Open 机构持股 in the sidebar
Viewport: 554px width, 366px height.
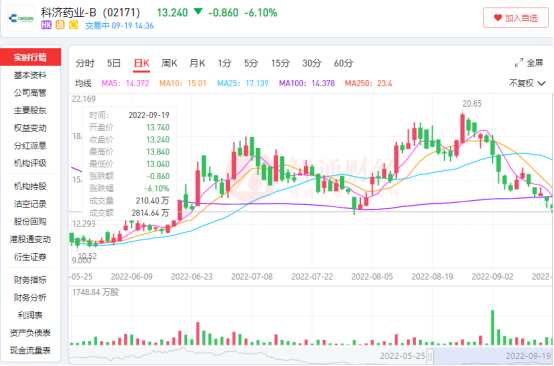(x=30, y=186)
